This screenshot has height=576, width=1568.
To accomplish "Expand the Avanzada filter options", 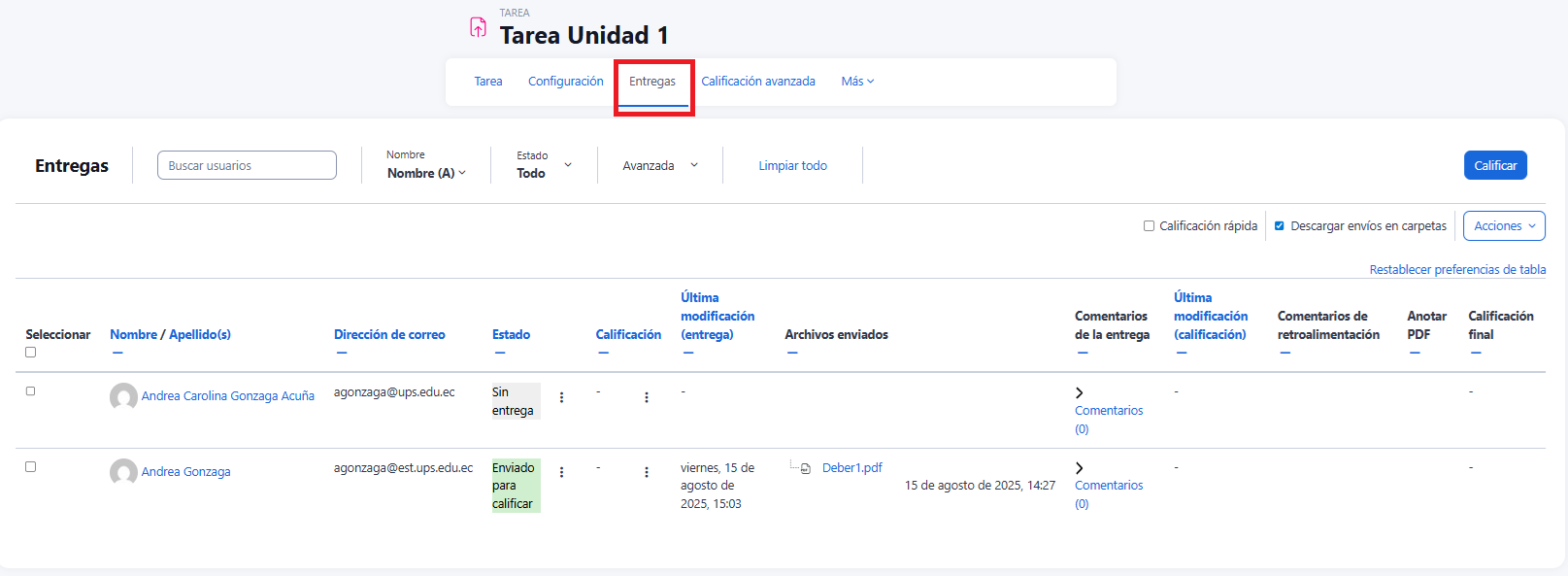I will coord(660,166).
